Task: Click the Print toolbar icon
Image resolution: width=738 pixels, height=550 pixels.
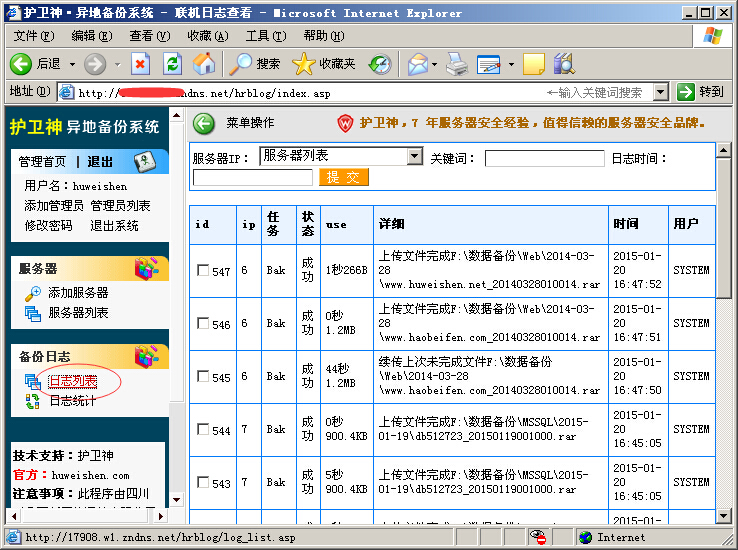Action: [x=457, y=64]
